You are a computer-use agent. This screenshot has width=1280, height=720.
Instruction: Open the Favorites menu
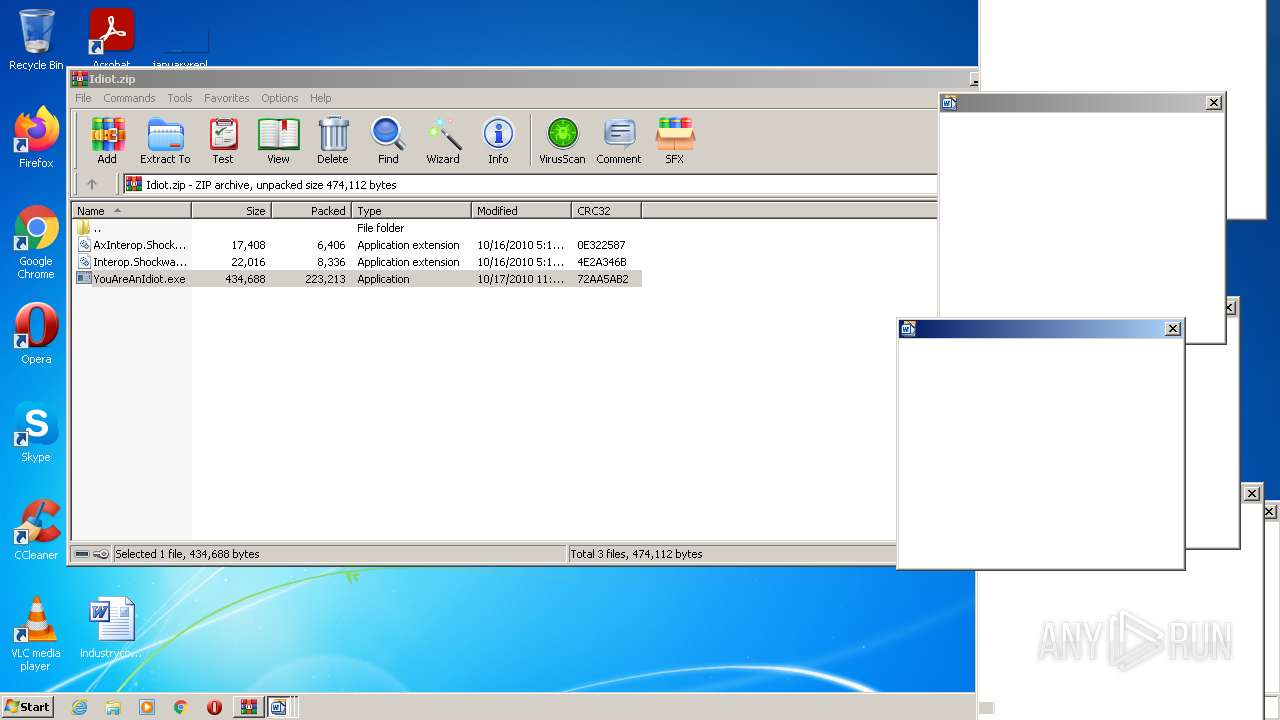227,98
